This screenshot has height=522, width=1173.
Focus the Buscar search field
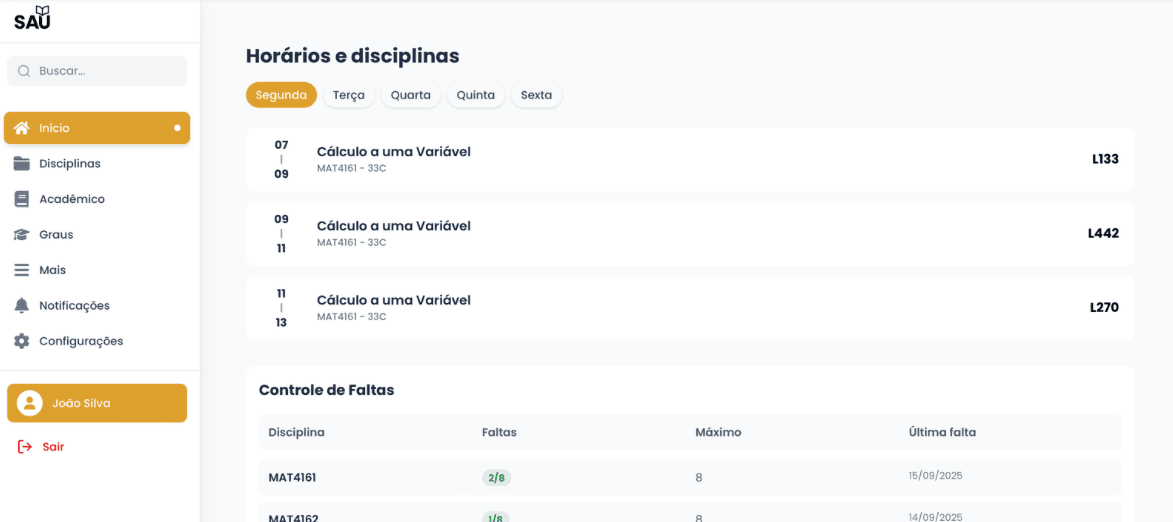point(97,71)
